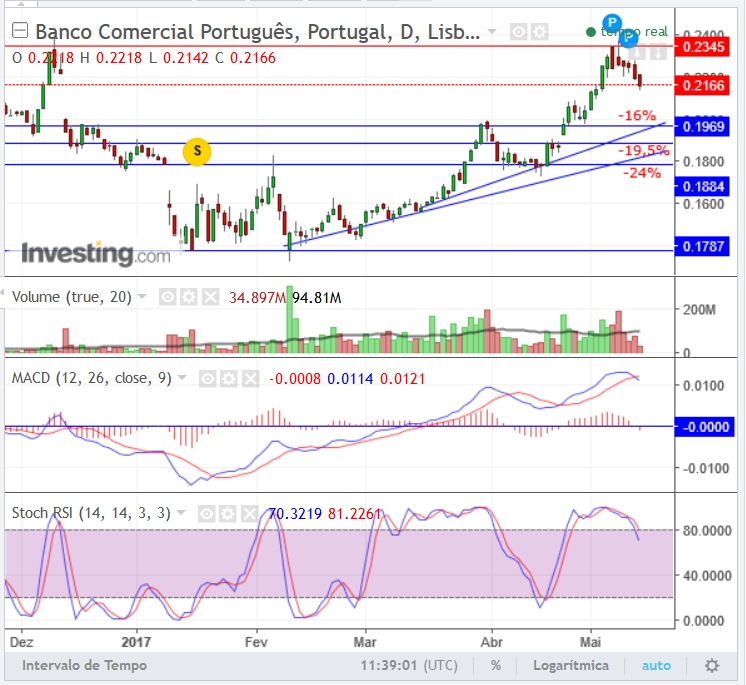This screenshot has width=746, height=685.
Task: Click the yellow S split marker
Action: click(196, 152)
